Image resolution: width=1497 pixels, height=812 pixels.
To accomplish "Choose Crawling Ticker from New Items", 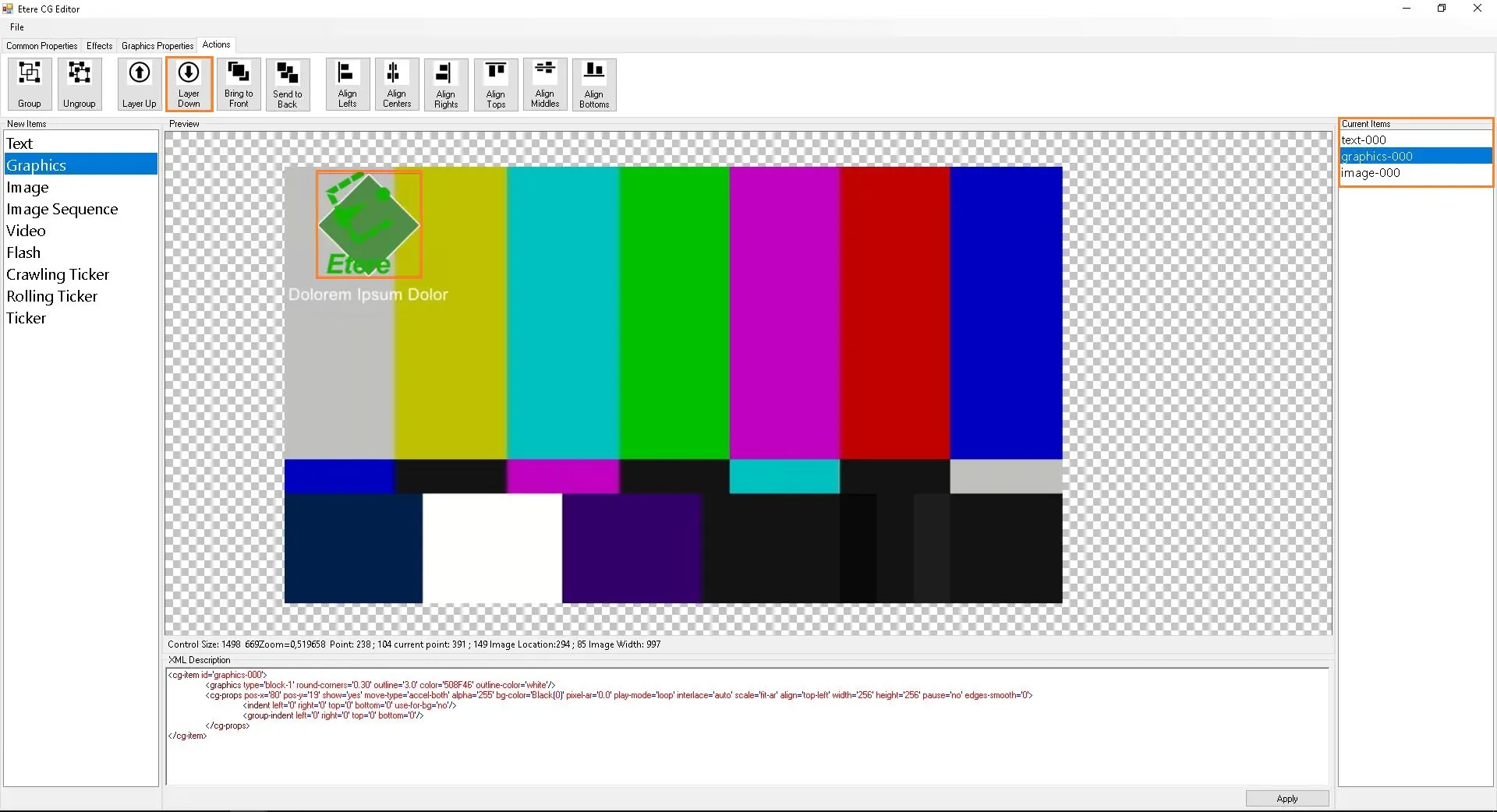I will pyautogui.click(x=58, y=274).
